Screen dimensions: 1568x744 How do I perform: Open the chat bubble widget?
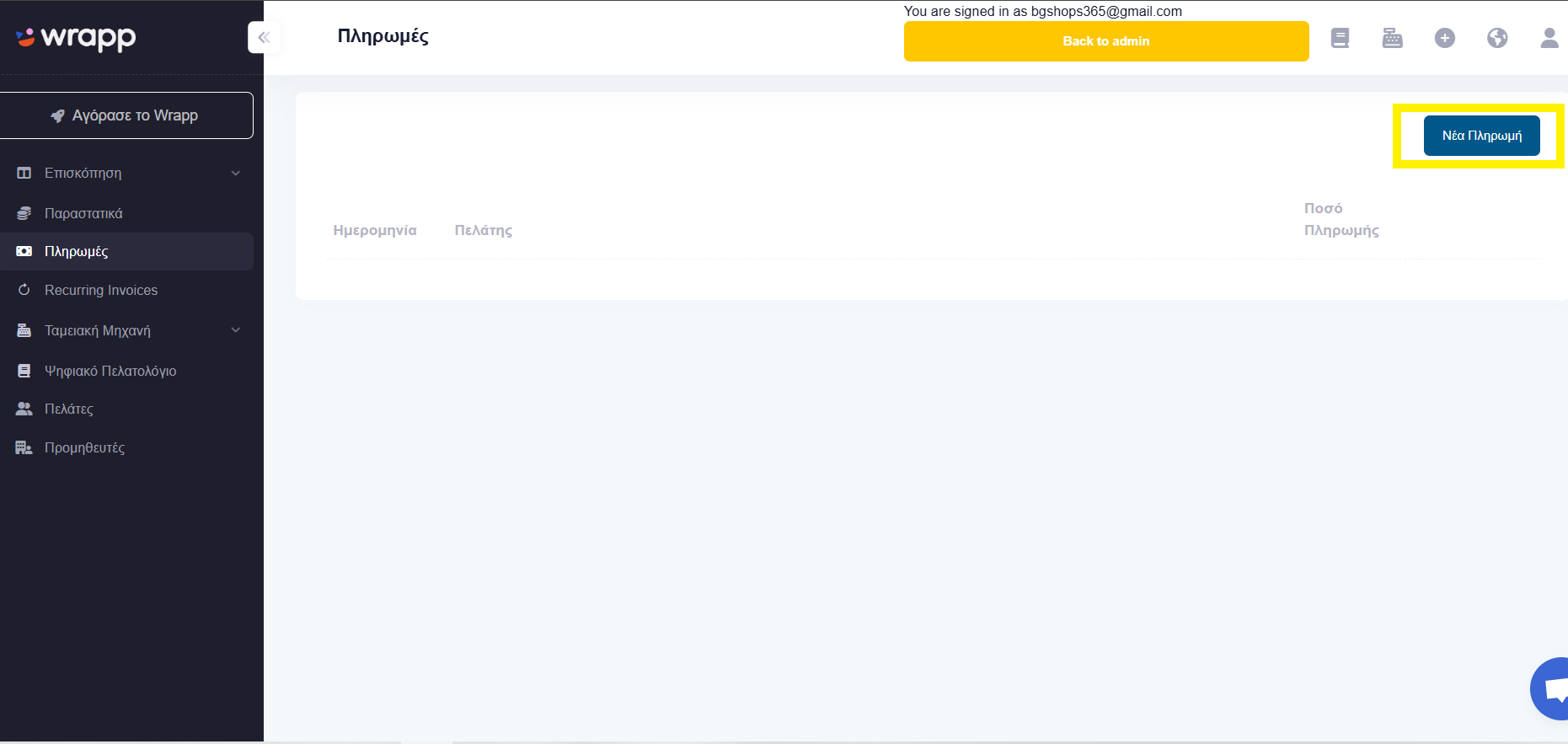tap(1550, 688)
